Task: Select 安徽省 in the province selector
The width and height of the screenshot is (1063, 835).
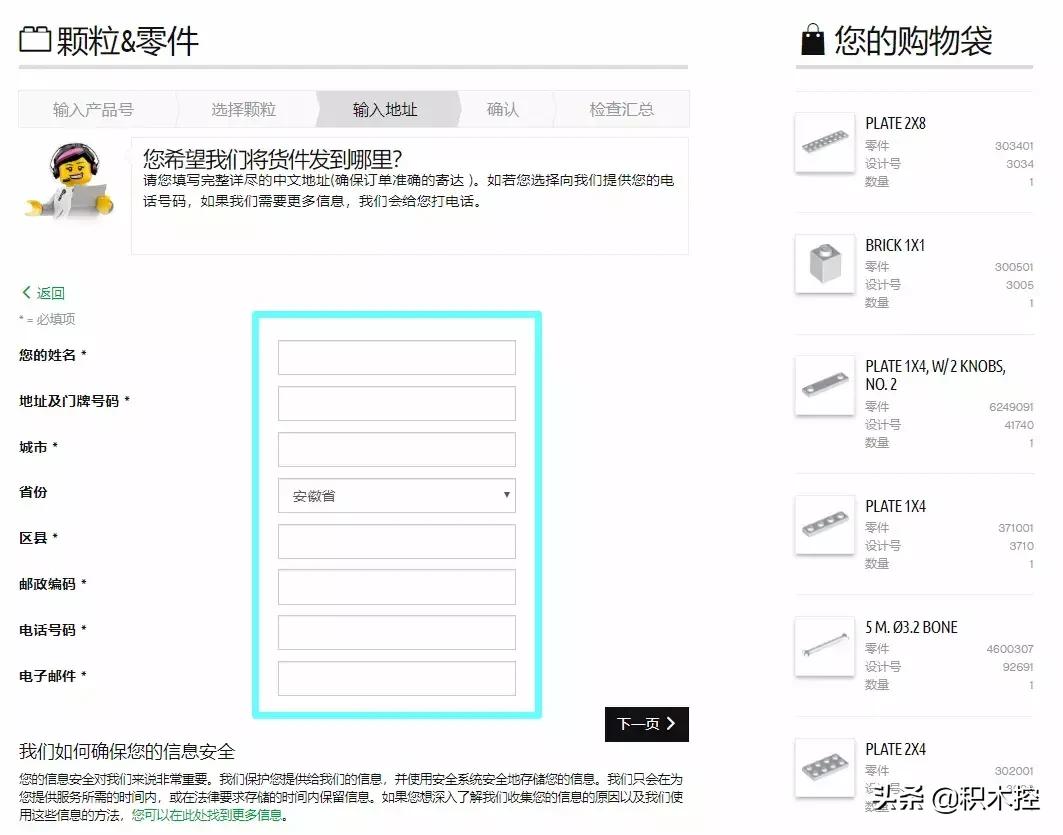Action: (396, 495)
